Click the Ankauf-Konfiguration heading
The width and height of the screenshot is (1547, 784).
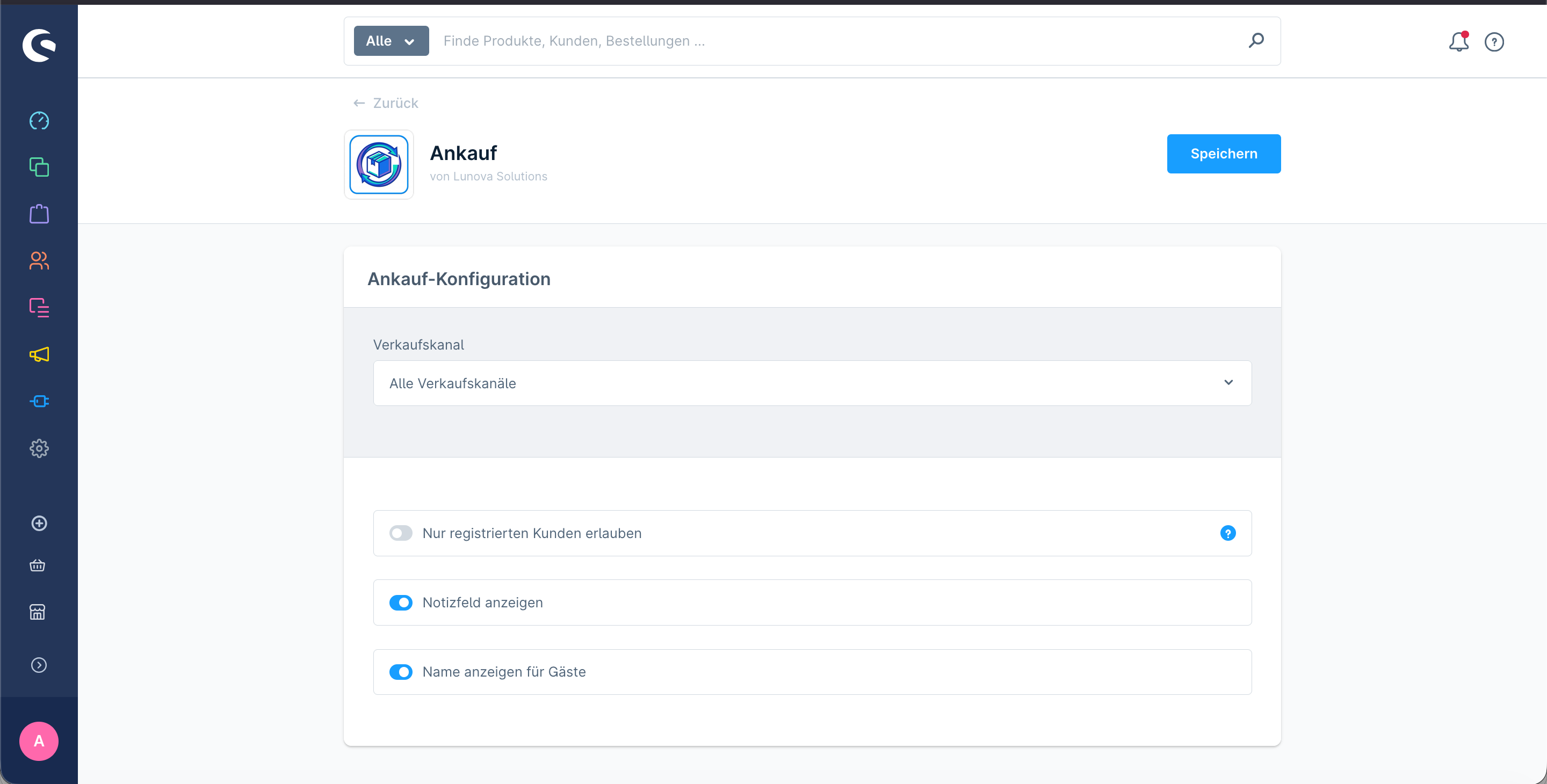tap(459, 279)
